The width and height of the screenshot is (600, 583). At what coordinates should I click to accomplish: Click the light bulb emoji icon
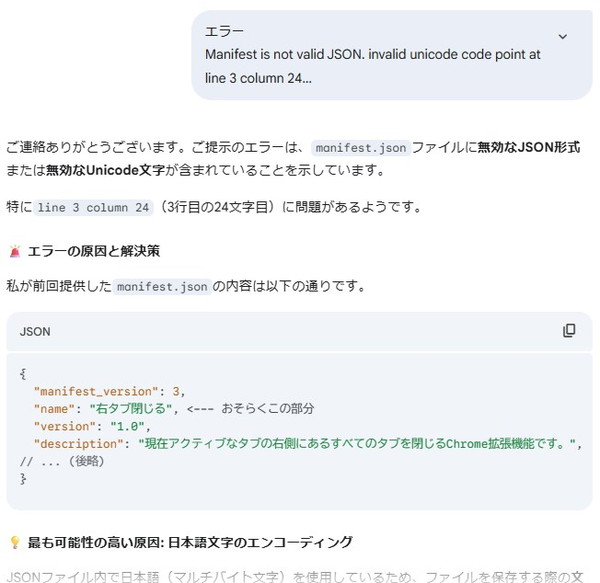tap(14, 542)
